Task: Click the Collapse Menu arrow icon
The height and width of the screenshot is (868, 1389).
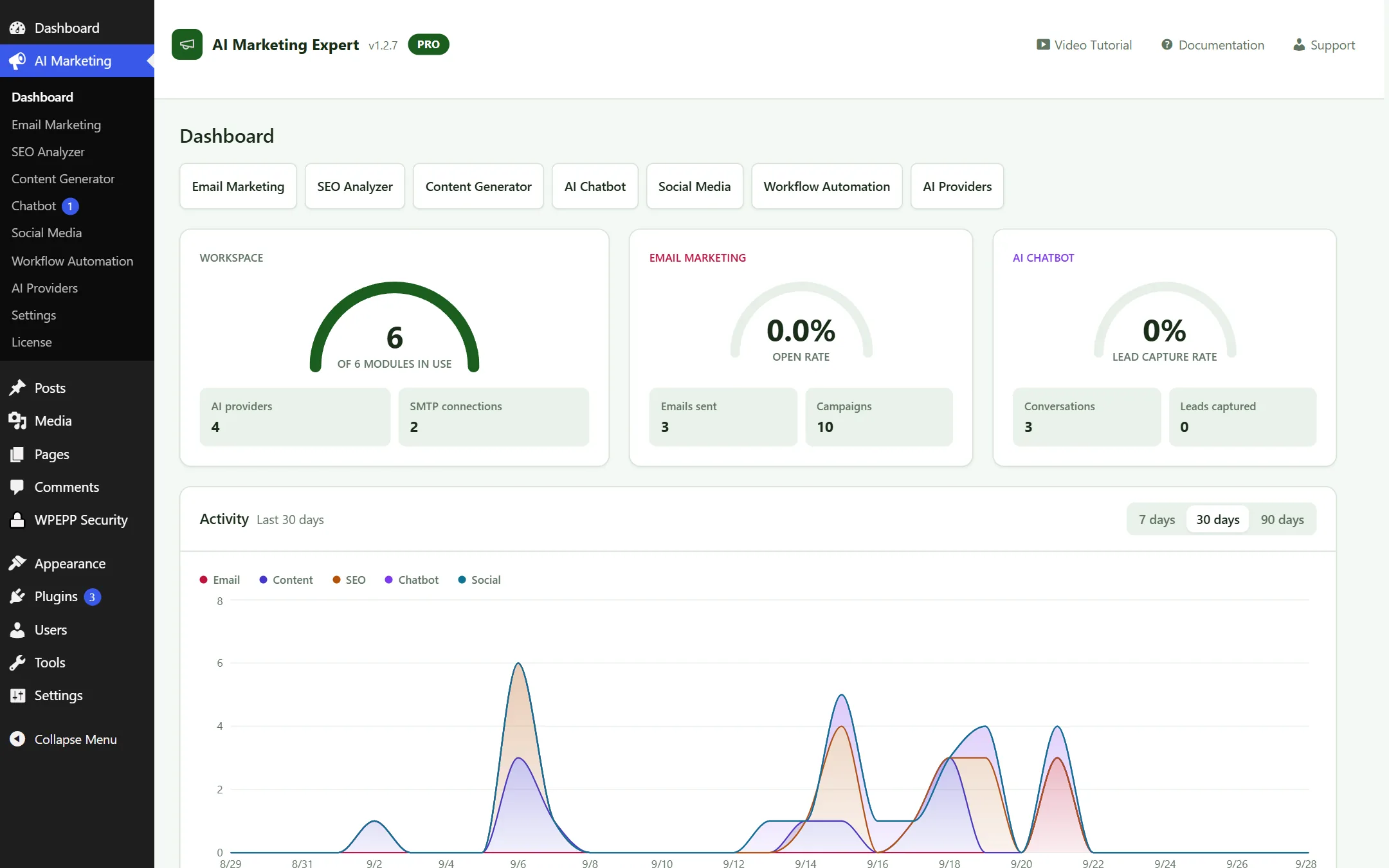Action: pyautogui.click(x=17, y=739)
